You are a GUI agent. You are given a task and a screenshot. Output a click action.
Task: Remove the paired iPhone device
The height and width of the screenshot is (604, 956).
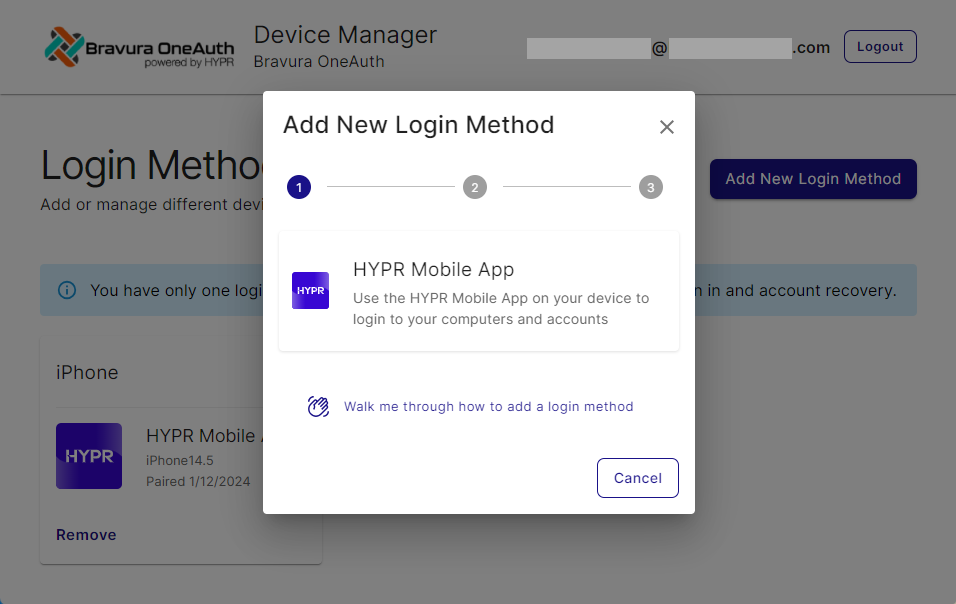(86, 535)
